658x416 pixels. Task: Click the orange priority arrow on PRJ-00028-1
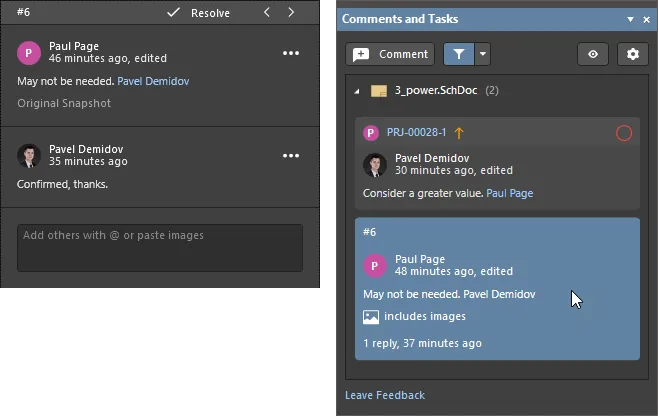coord(459,133)
